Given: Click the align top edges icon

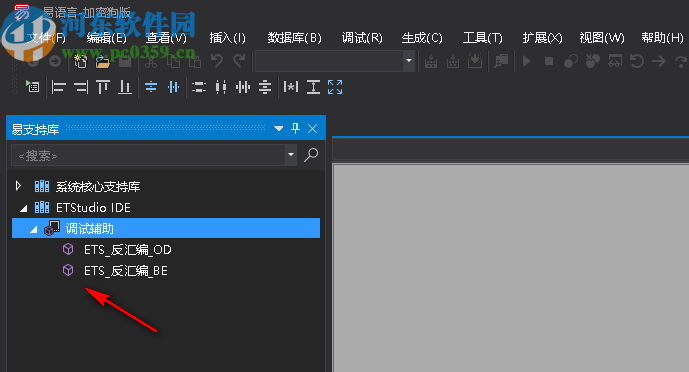Looking at the screenshot, I should [103, 87].
